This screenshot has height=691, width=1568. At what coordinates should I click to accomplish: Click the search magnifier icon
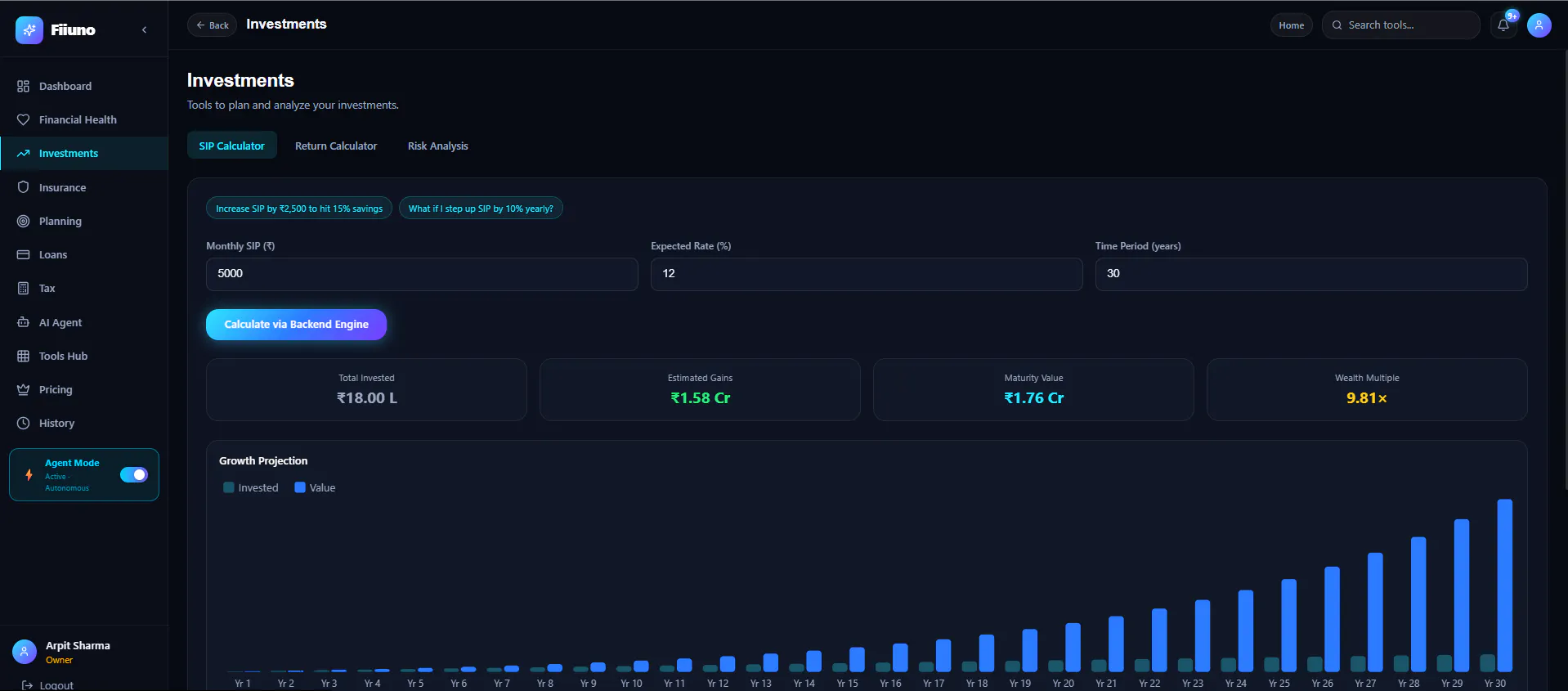1337,25
